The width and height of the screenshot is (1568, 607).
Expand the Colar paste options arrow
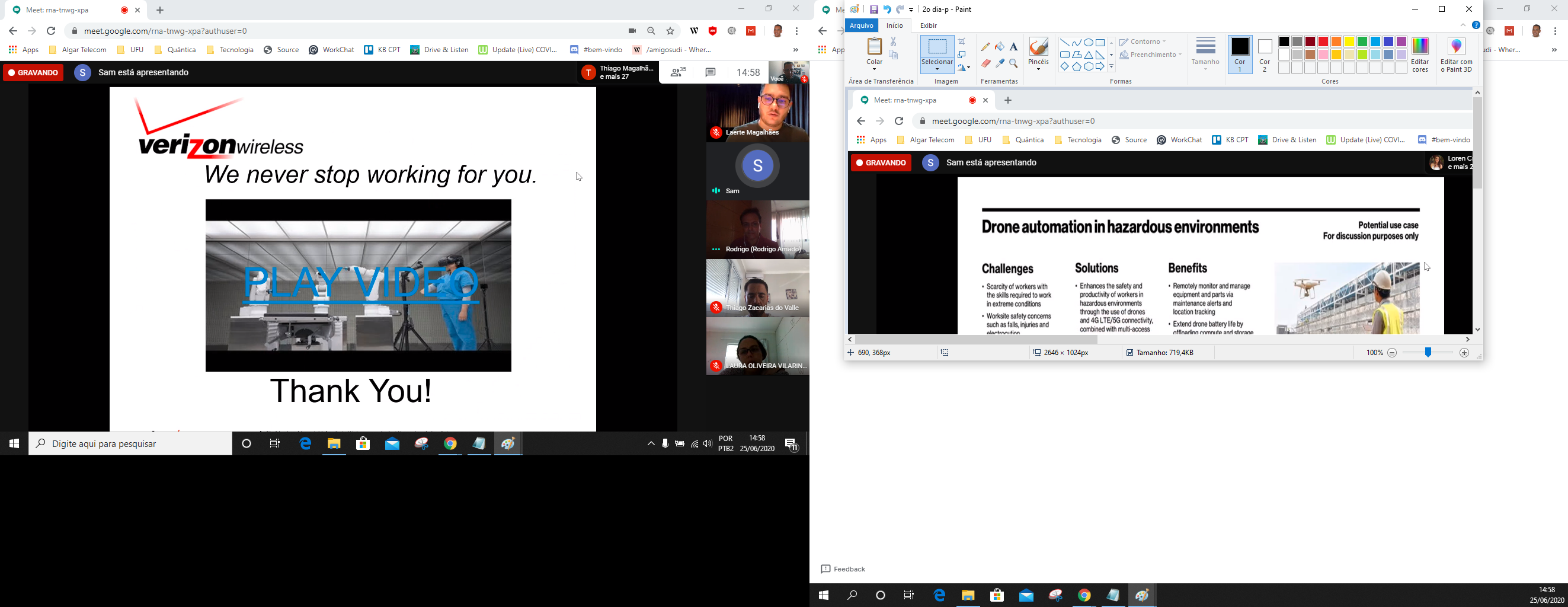875,69
